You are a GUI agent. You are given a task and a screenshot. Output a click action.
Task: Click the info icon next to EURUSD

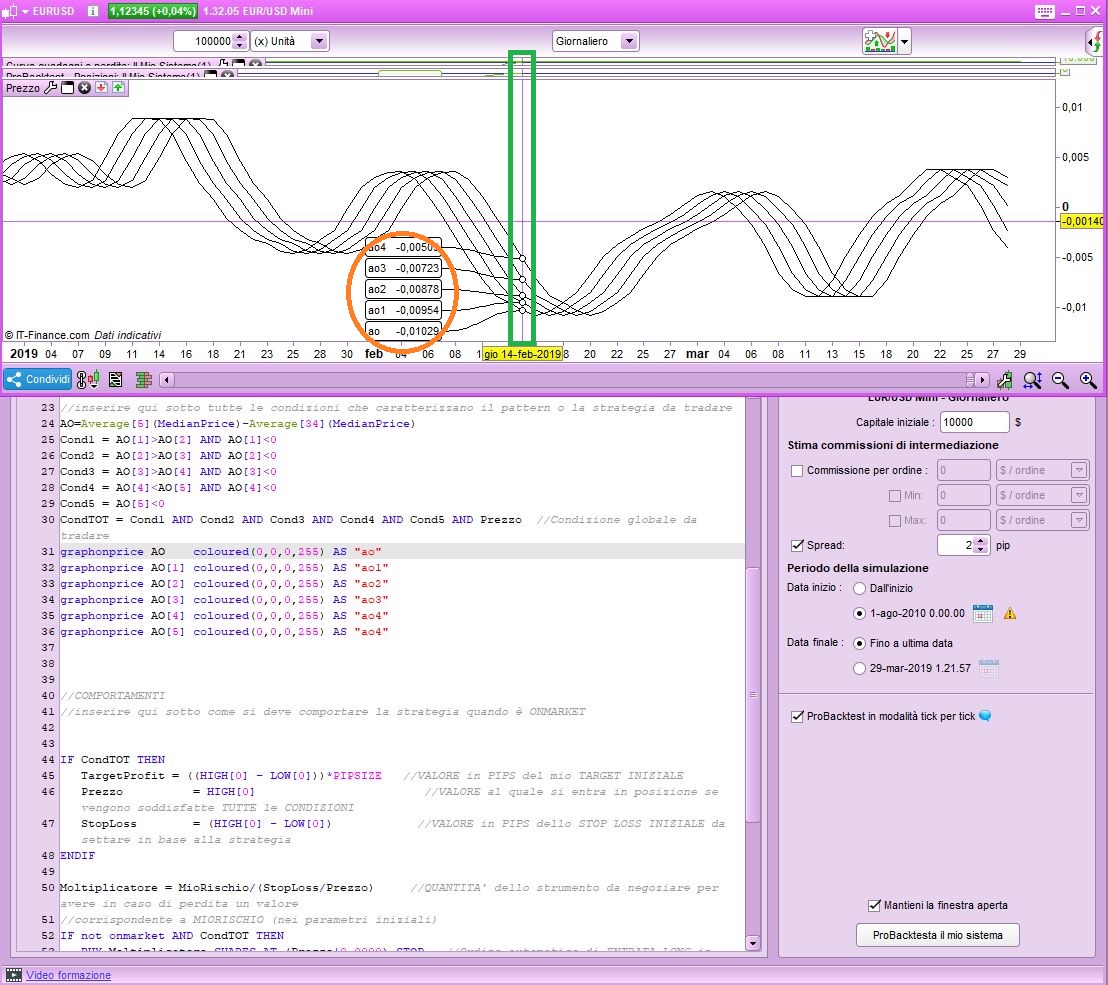92,11
